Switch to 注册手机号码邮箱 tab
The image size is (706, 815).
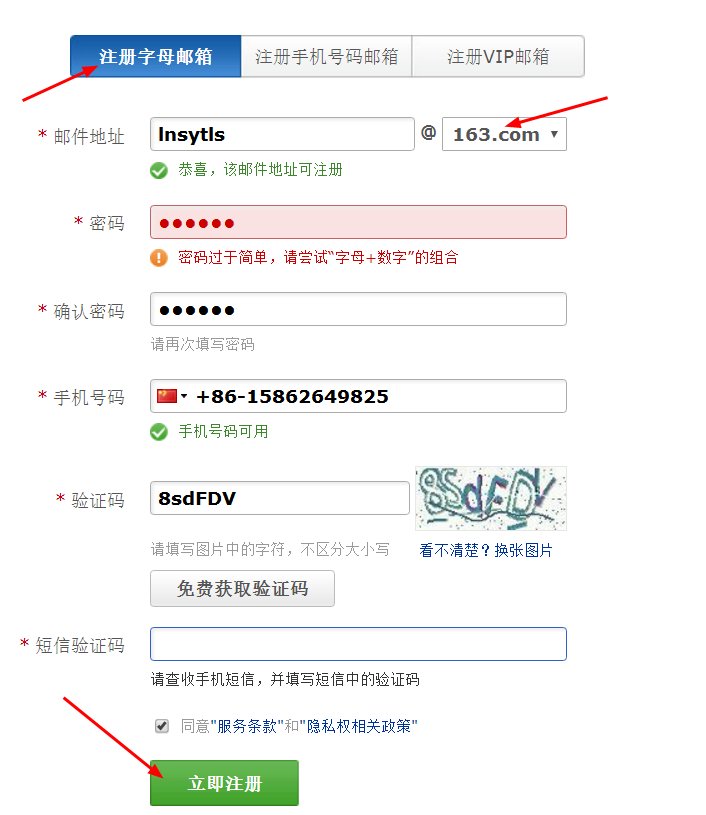[x=326, y=56]
